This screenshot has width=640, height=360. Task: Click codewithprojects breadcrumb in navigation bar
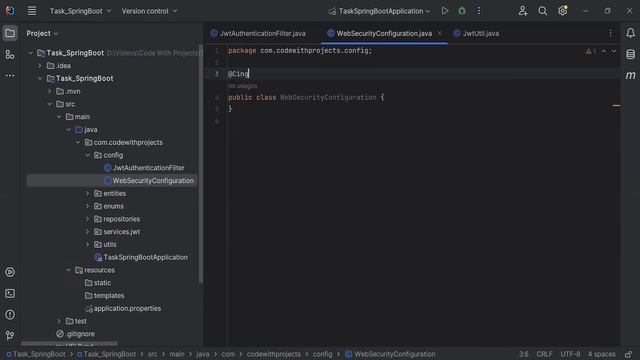tap(273, 354)
